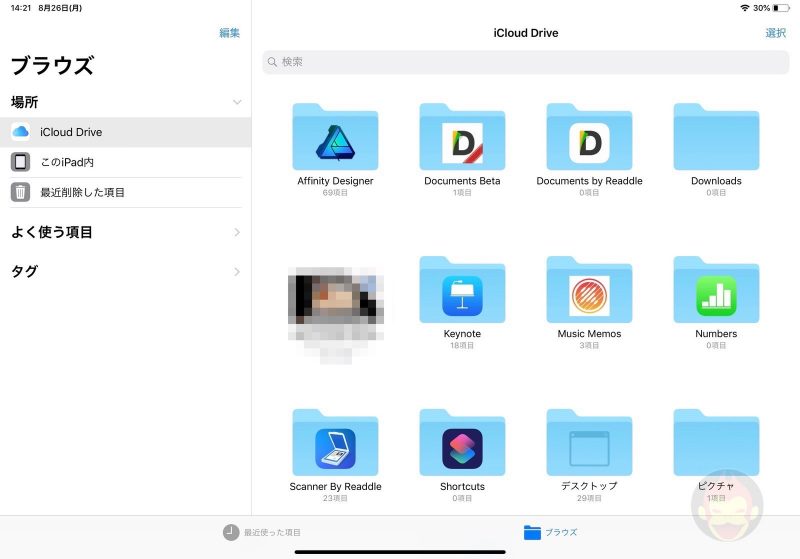Image resolution: width=800 pixels, height=559 pixels.
Task: Open the pixelated image thumbnail
Action: pyautogui.click(x=336, y=315)
